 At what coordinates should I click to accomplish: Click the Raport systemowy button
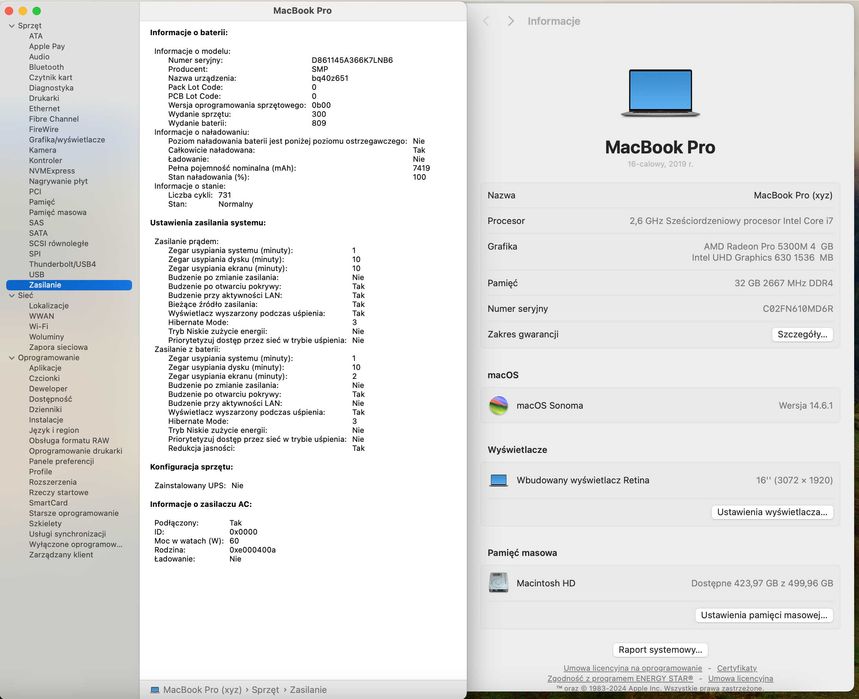point(660,650)
